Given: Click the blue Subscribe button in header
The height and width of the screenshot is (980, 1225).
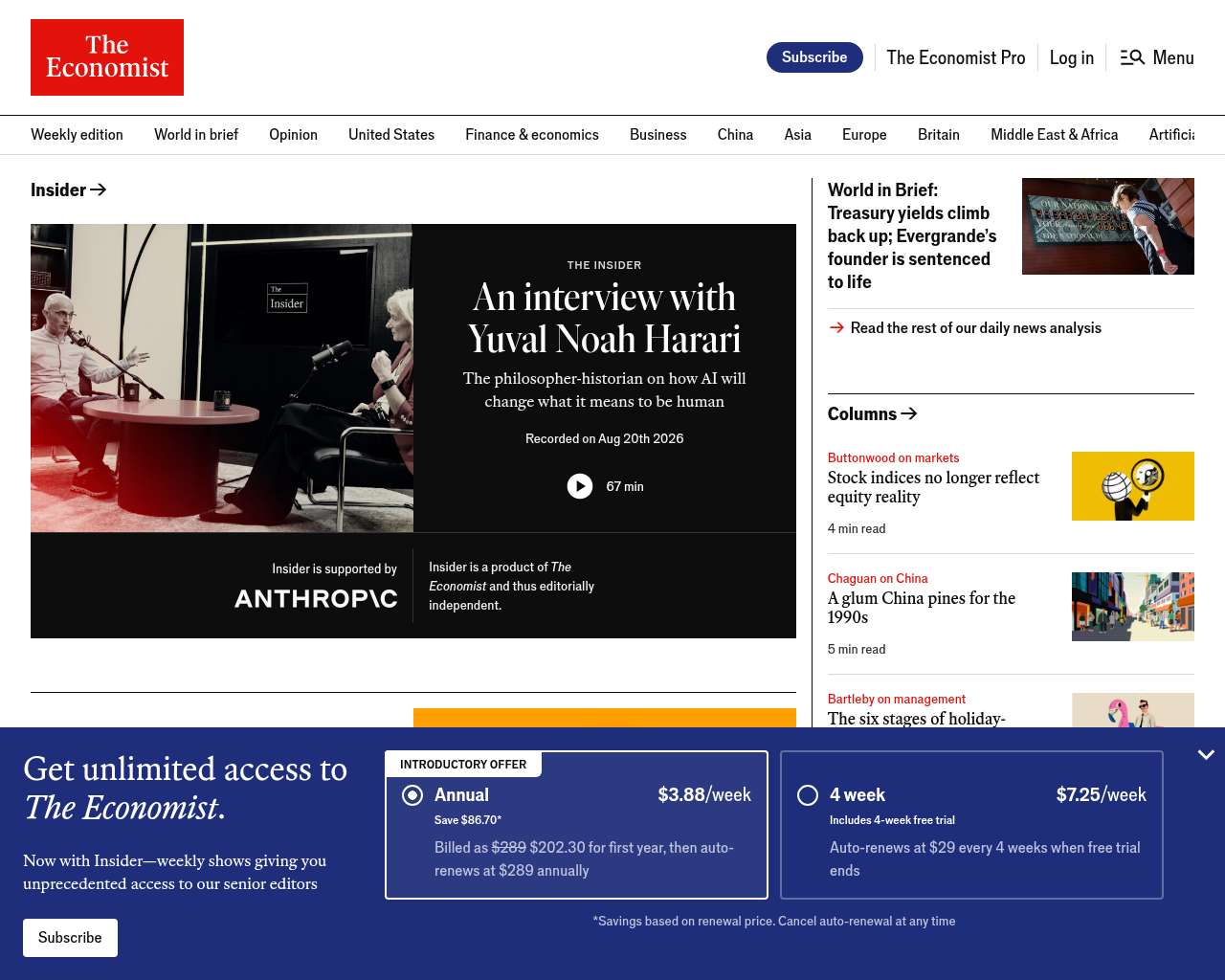Looking at the screenshot, I should click(814, 57).
